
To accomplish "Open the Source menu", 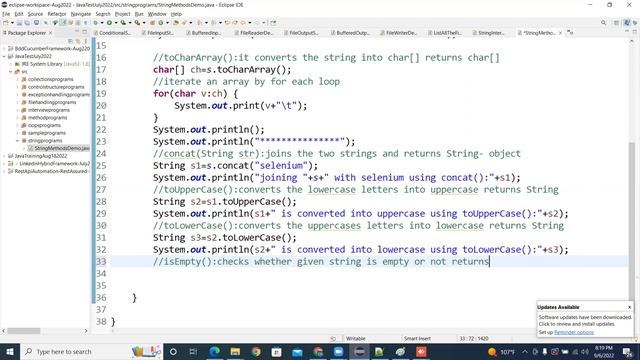I will pyautogui.click(x=35, y=14).
